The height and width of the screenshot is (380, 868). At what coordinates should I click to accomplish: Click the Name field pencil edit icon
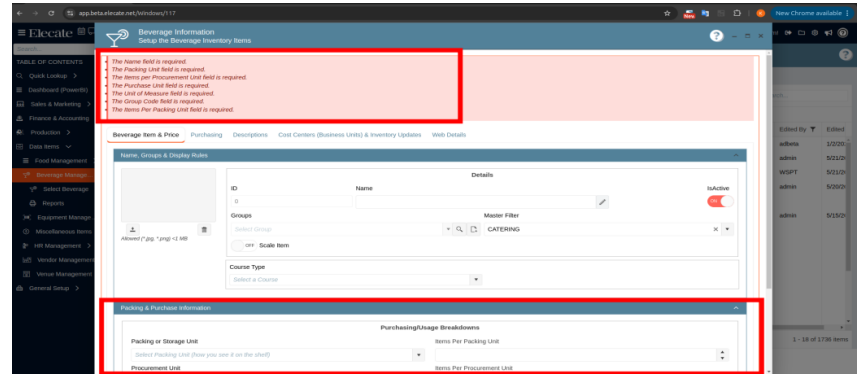coord(602,202)
